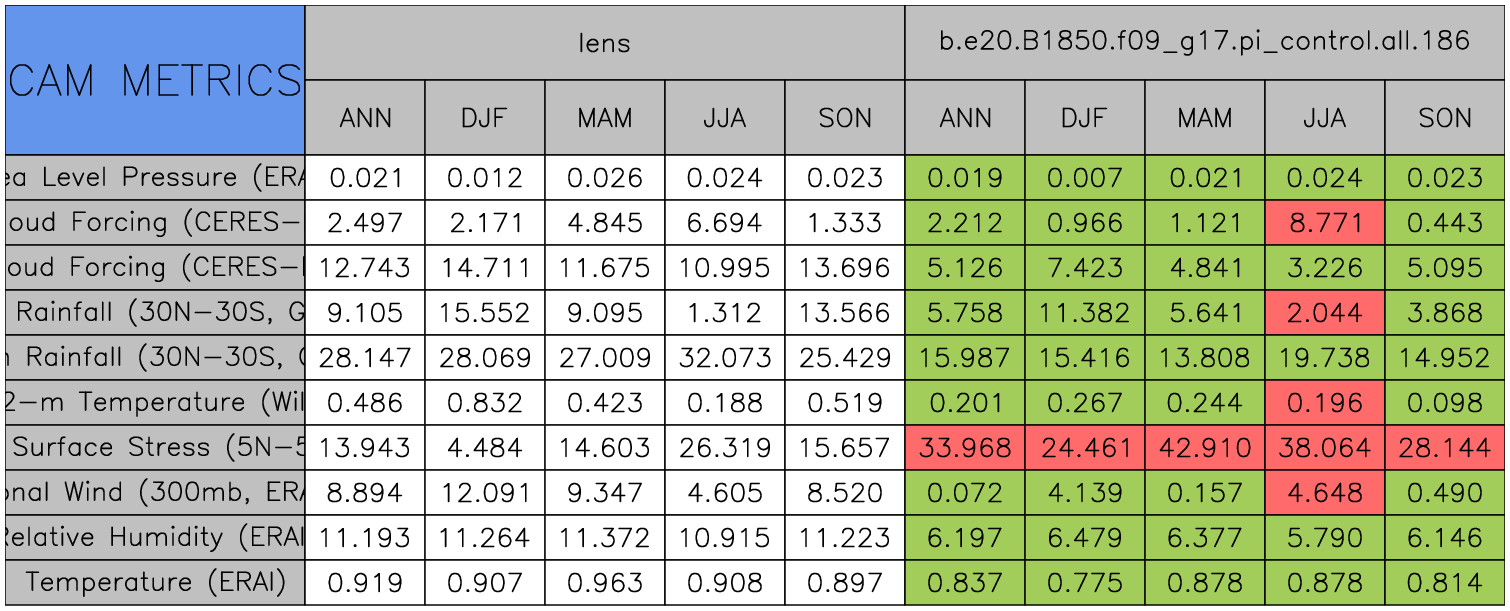Image resolution: width=1510 pixels, height=611 pixels.
Task: Click the Zonal Wind 300mb row label
Action: click(x=155, y=492)
